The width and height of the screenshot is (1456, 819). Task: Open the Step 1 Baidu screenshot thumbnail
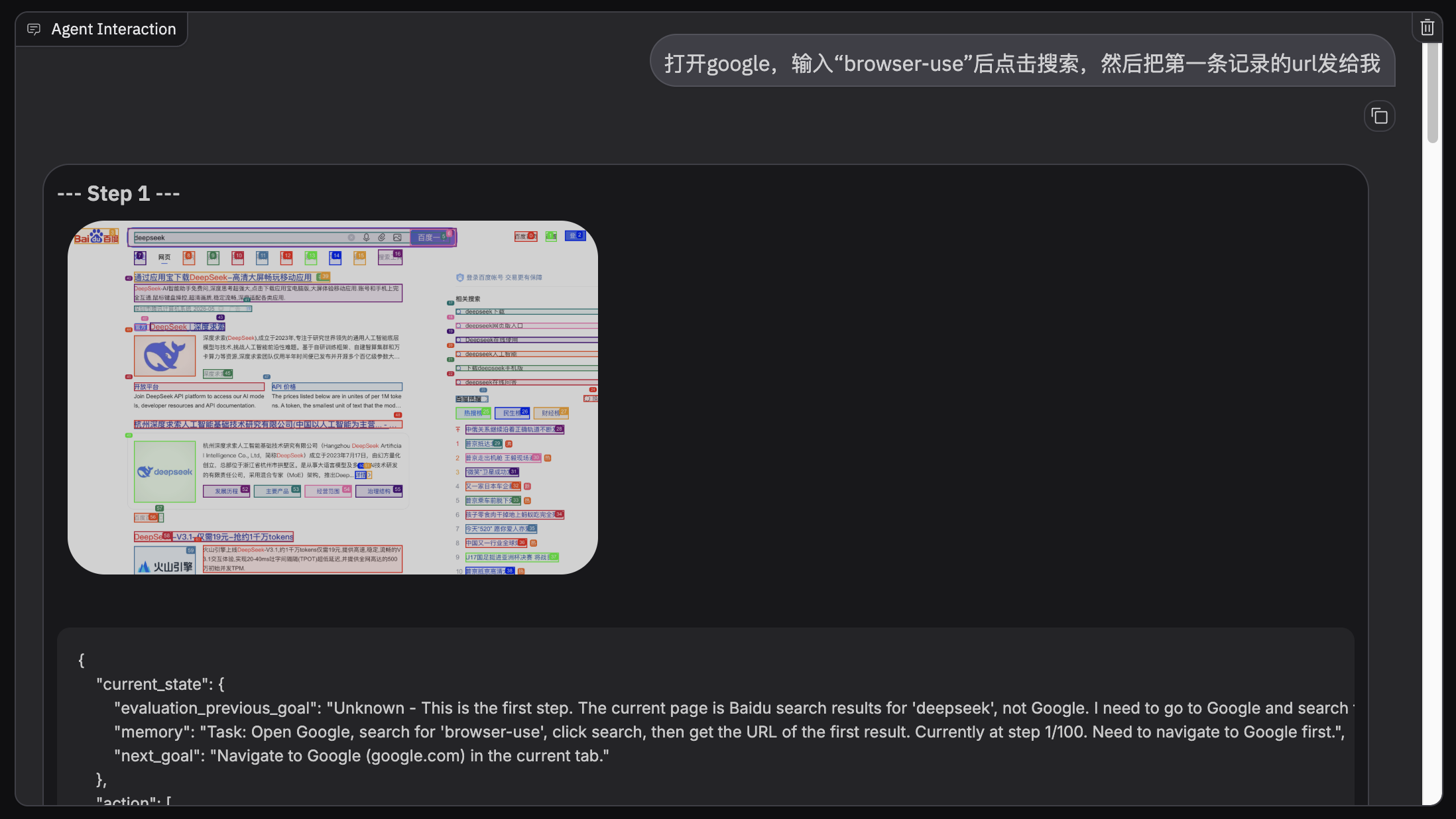pos(333,398)
